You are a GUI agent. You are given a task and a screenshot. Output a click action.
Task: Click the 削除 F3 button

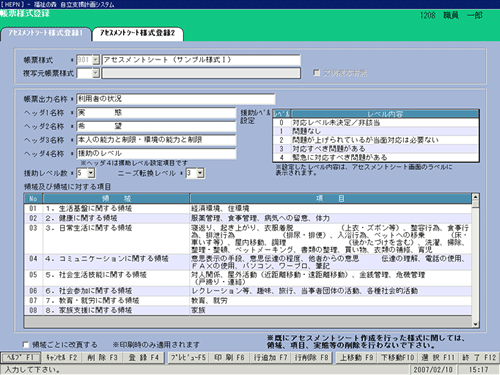click(102, 358)
